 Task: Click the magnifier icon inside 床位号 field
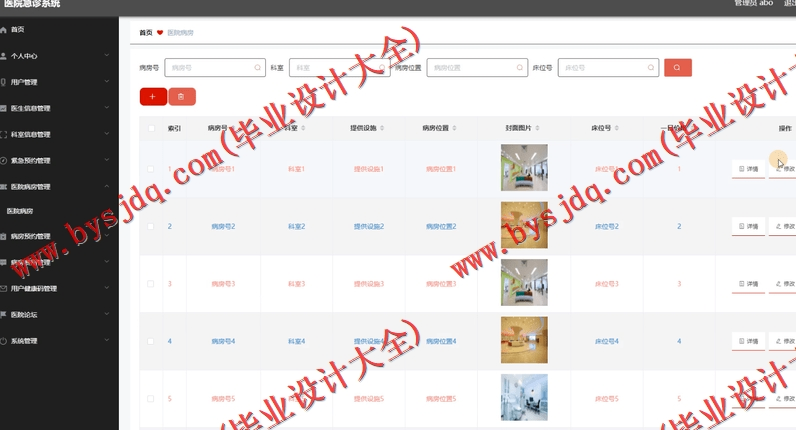click(651, 68)
